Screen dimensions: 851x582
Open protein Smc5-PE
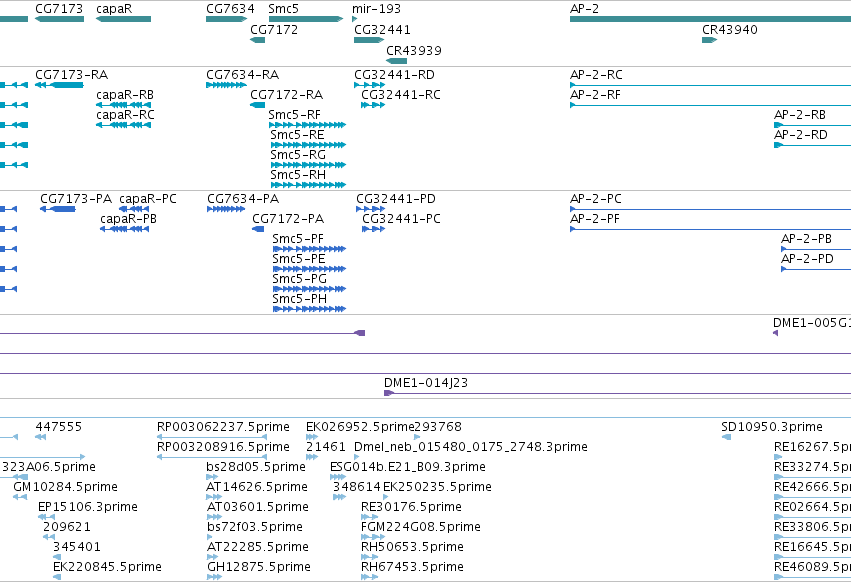tap(309, 269)
